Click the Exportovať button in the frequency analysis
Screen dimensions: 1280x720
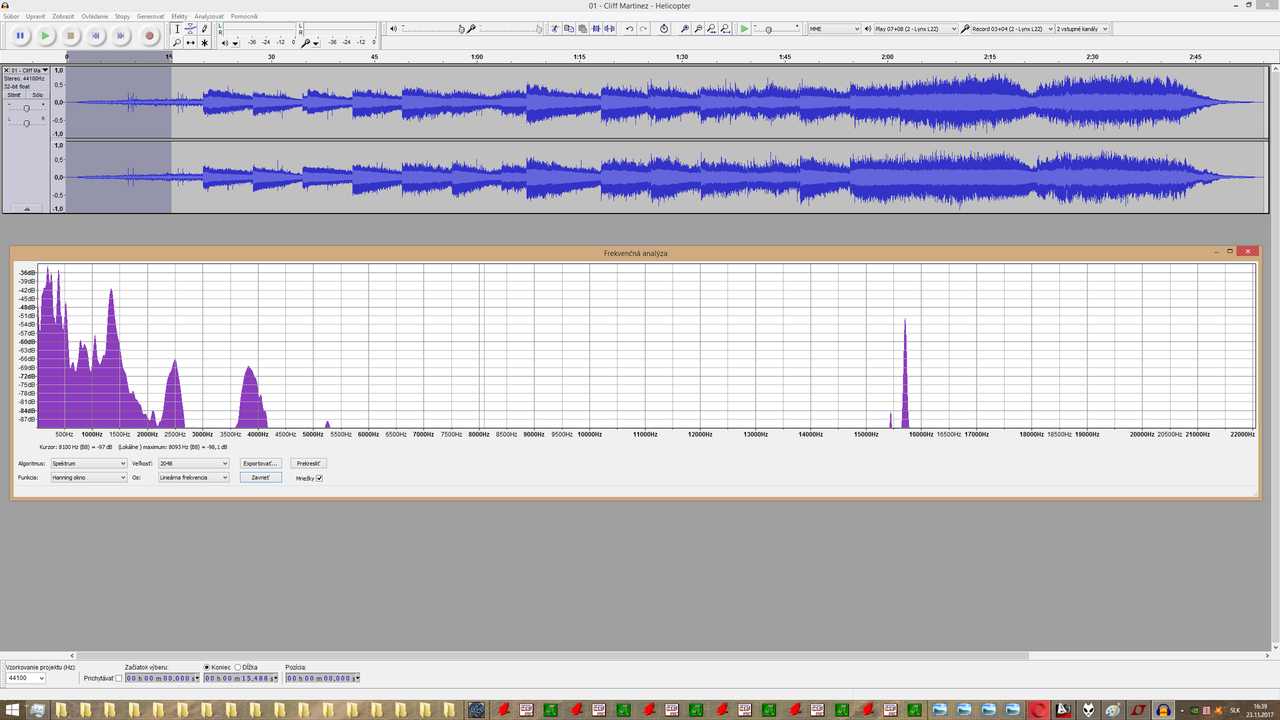point(260,463)
